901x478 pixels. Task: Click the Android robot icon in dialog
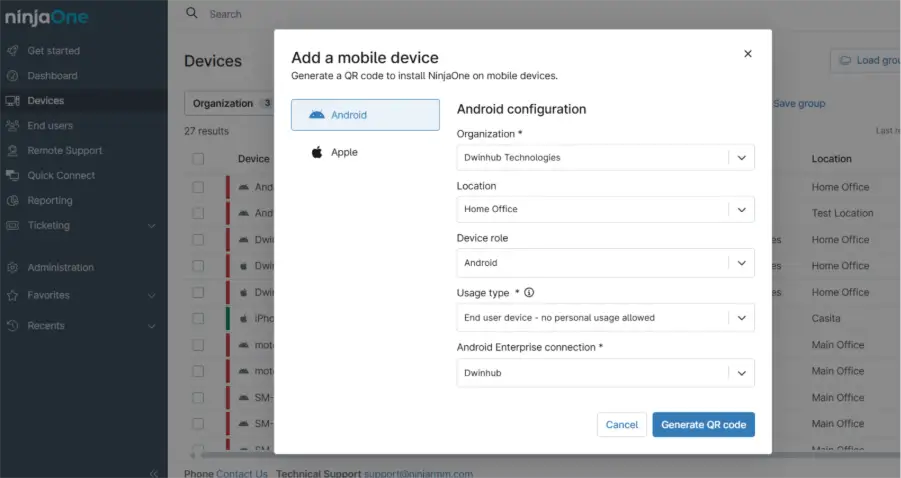point(317,115)
